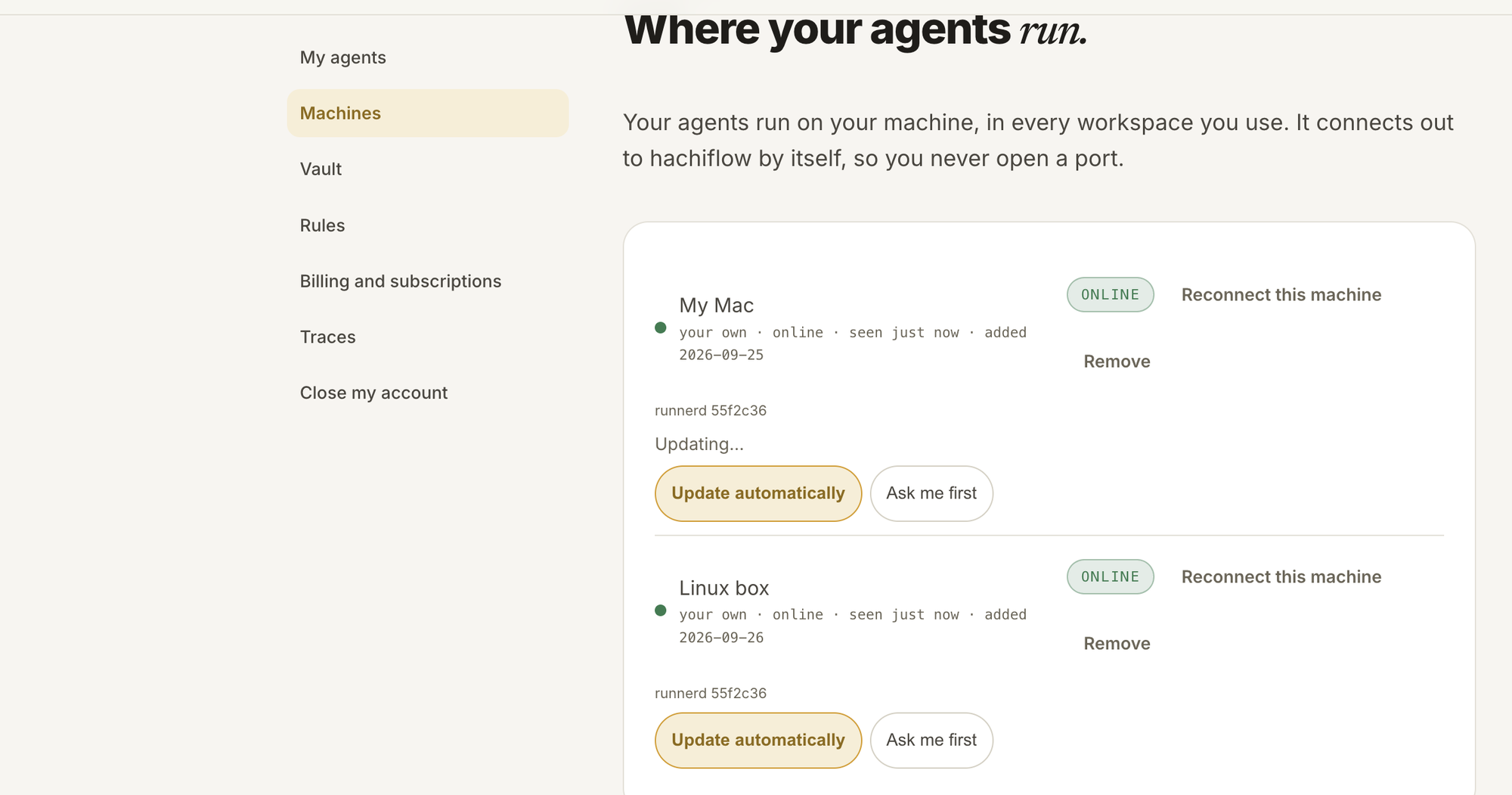1512x795 pixels.
Task: Click Close my account
Action: (373, 393)
